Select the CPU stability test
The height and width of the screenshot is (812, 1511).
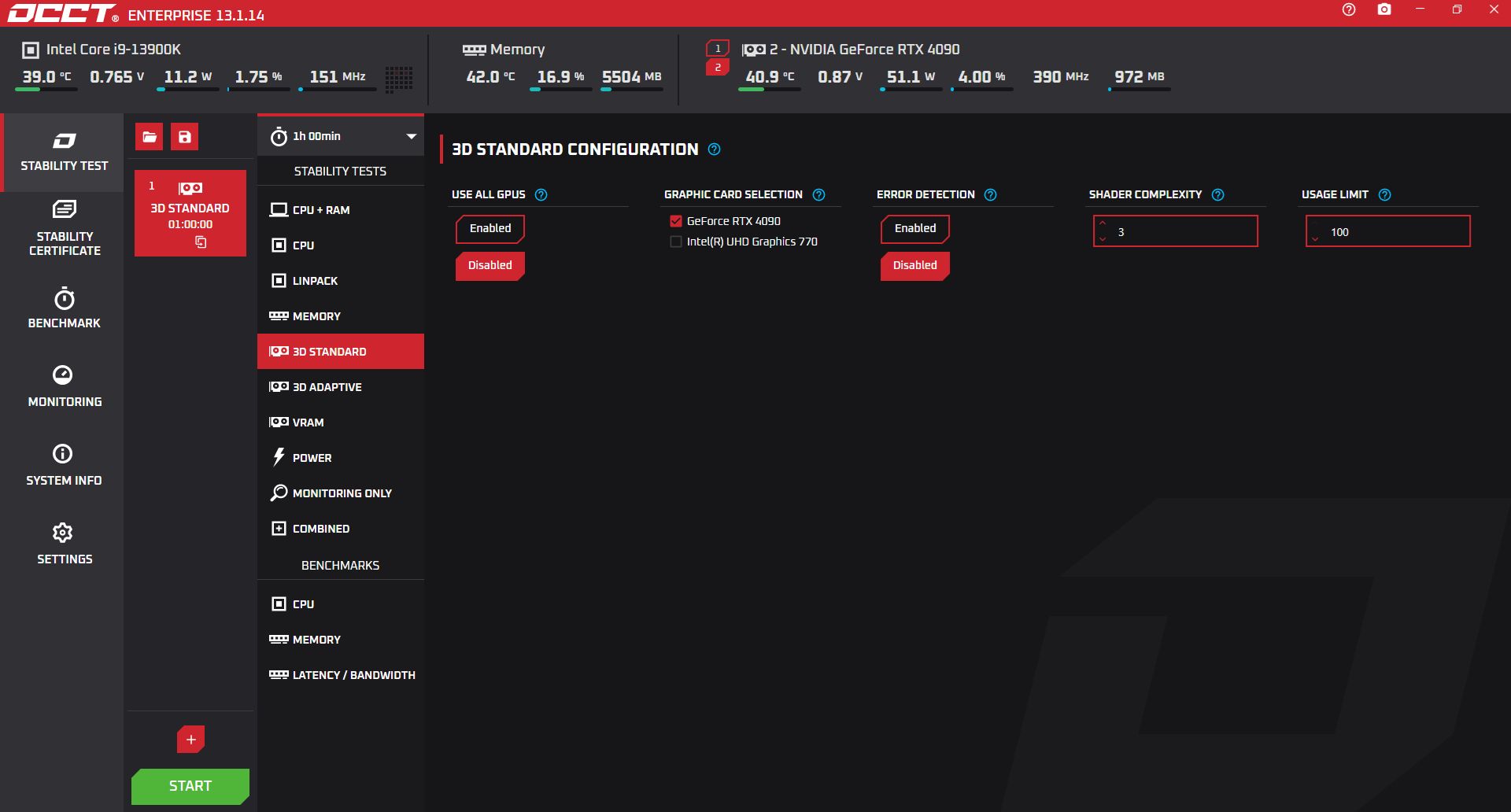[341, 245]
